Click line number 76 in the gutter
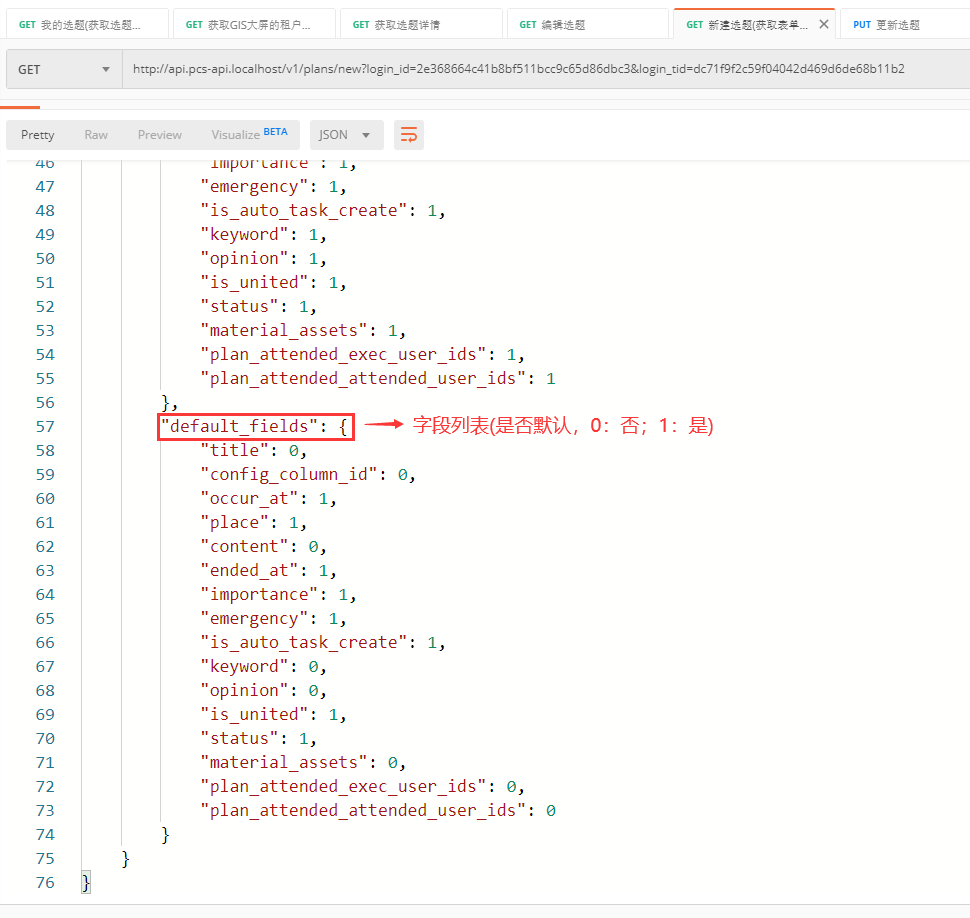This screenshot has height=918, width=970. coord(45,882)
